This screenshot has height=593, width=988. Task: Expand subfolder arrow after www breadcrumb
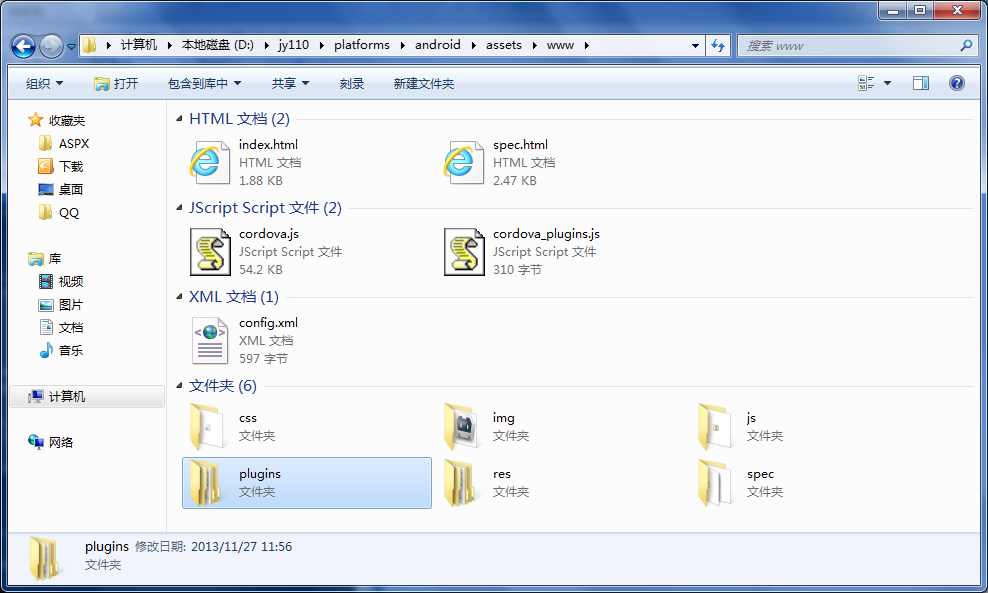pyautogui.click(x=586, y=45)
